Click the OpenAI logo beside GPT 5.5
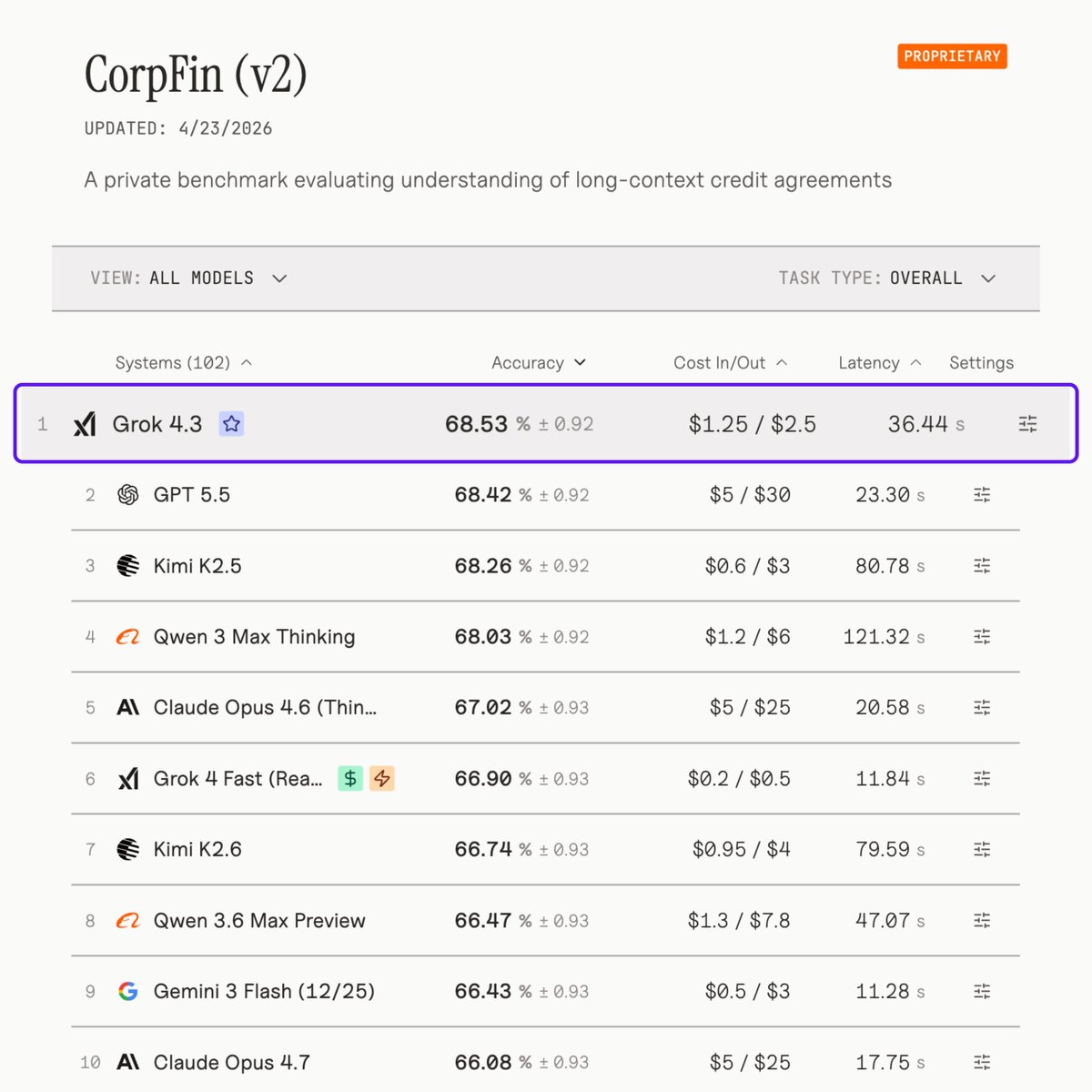Screen dimensions: 1092x1092 tap(128, 495)
